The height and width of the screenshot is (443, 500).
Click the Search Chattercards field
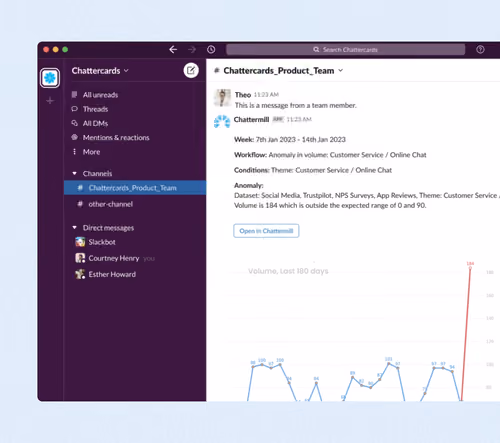pyautogui.click(x=345, y=50)
